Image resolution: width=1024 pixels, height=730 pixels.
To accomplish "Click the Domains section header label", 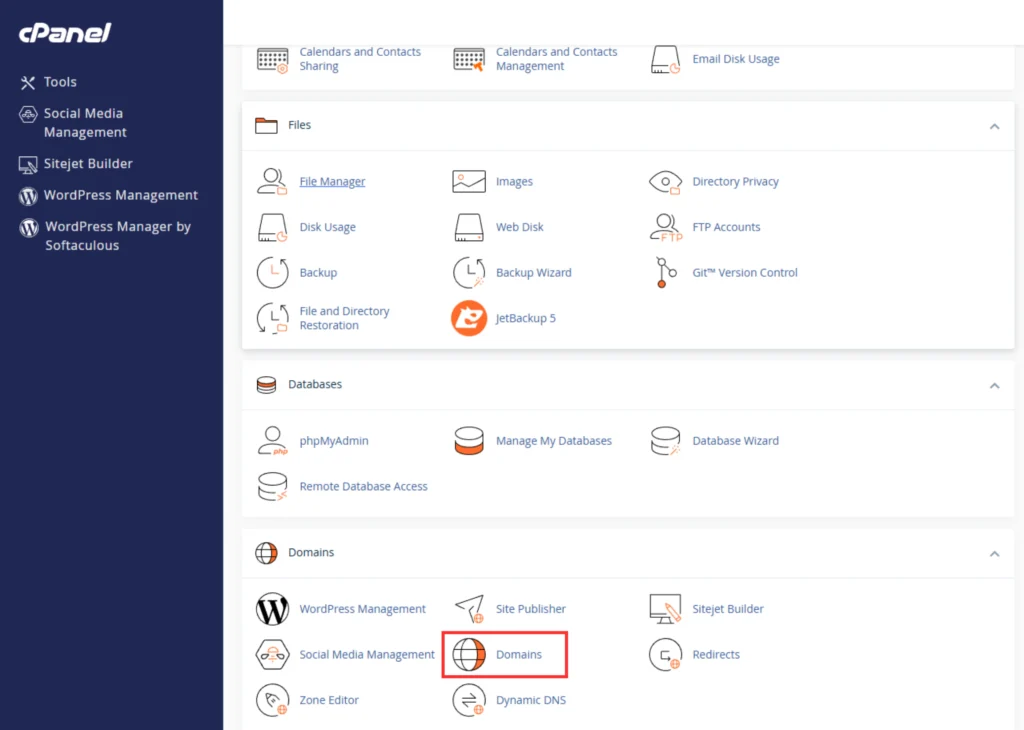I will (311, 552).
